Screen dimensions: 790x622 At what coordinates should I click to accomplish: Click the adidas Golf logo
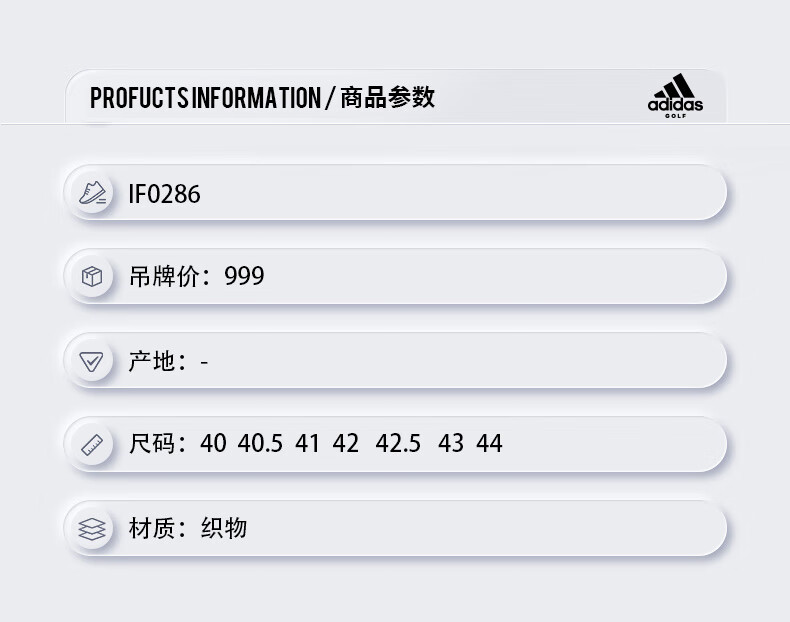[x=675, y=96]
